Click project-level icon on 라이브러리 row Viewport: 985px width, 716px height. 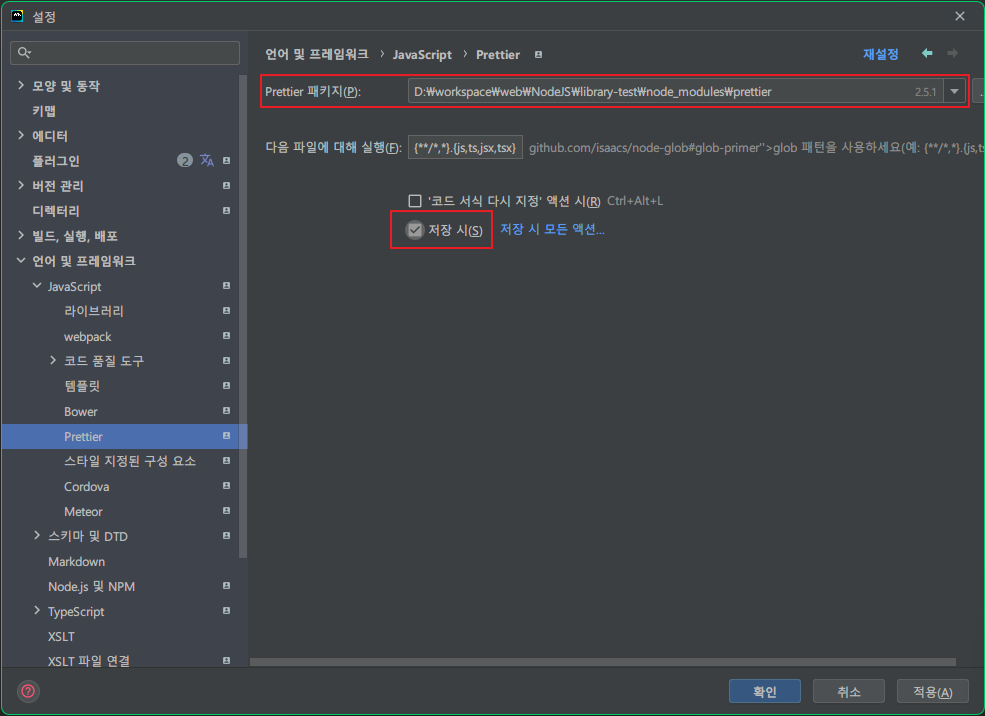(x=226, y=311)
